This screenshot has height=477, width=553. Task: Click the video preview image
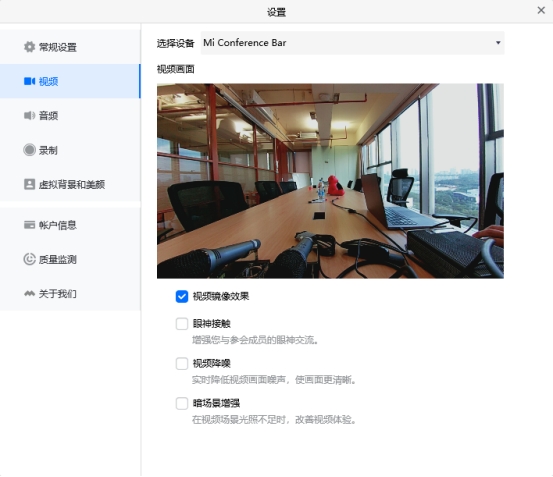tap(330, 181)
